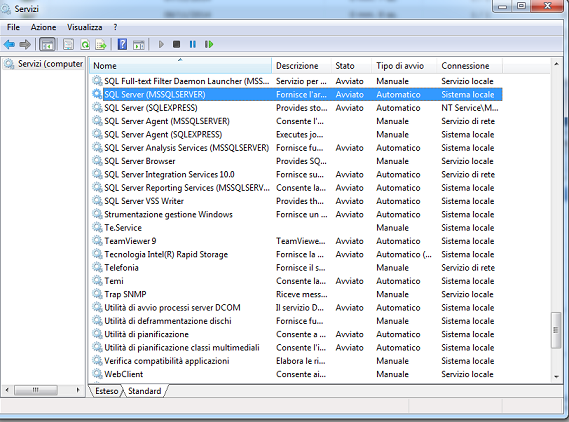569x422 pixels.
Task: Click the vertical scrollbar thumb
Action: coord(556,330)
